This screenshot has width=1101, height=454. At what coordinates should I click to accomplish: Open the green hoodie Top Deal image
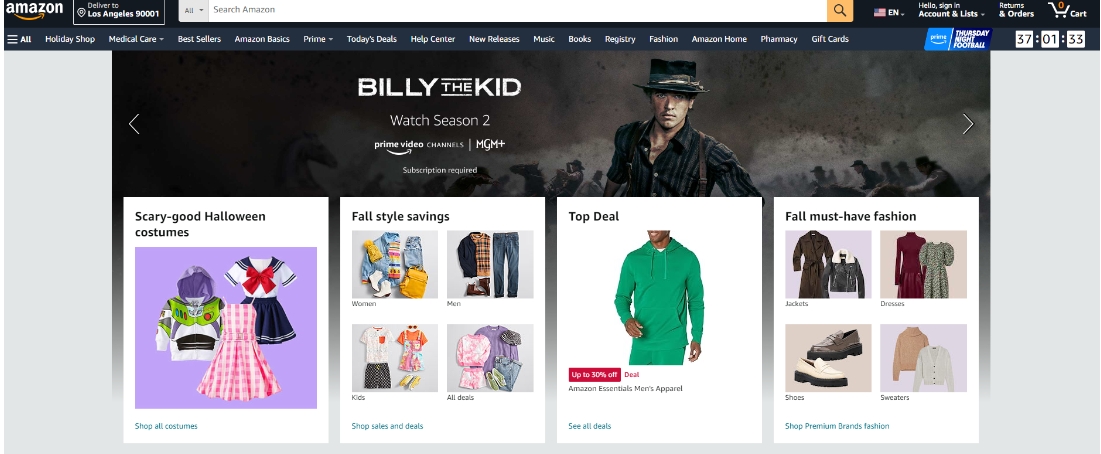click(x=659, y=298)
